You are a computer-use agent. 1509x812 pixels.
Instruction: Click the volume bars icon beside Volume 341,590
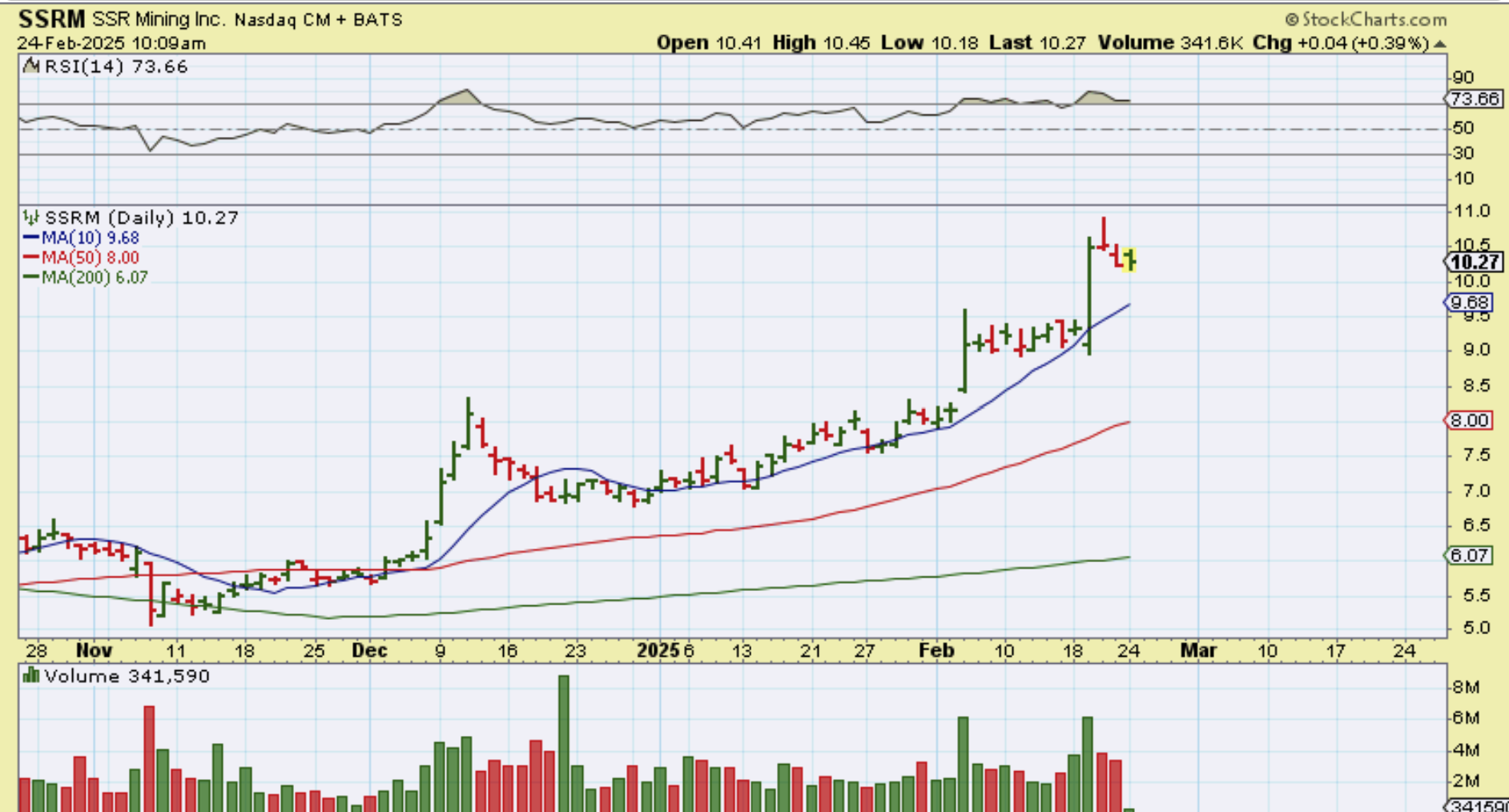(31, 676)
